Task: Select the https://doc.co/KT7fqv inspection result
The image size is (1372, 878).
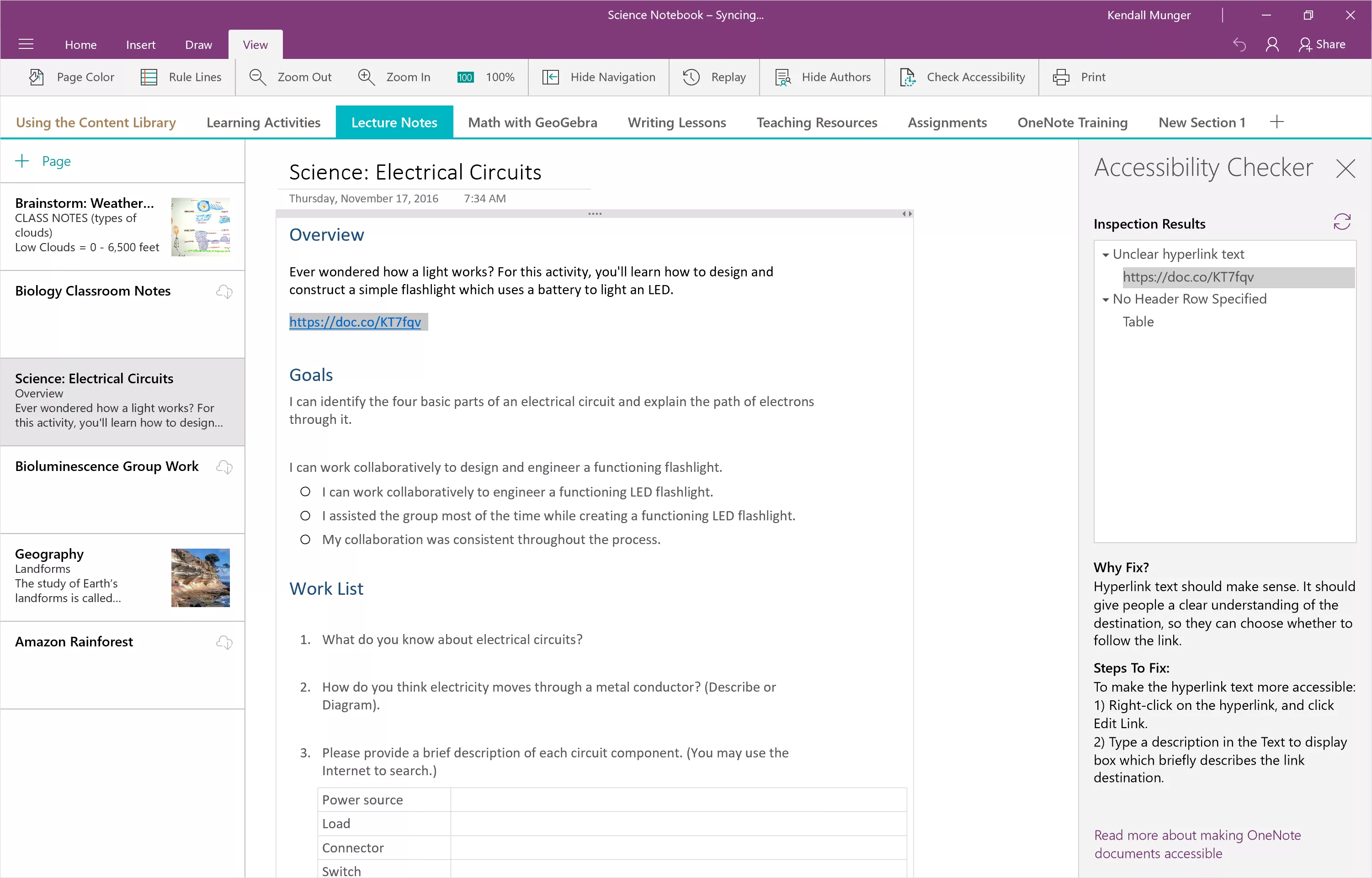Action: point(1238,277)
